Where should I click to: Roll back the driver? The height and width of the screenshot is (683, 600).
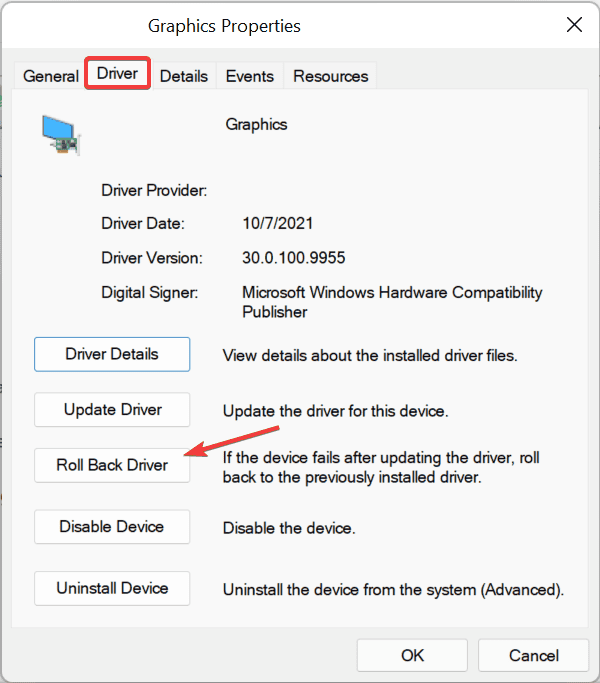click(112, 465)
